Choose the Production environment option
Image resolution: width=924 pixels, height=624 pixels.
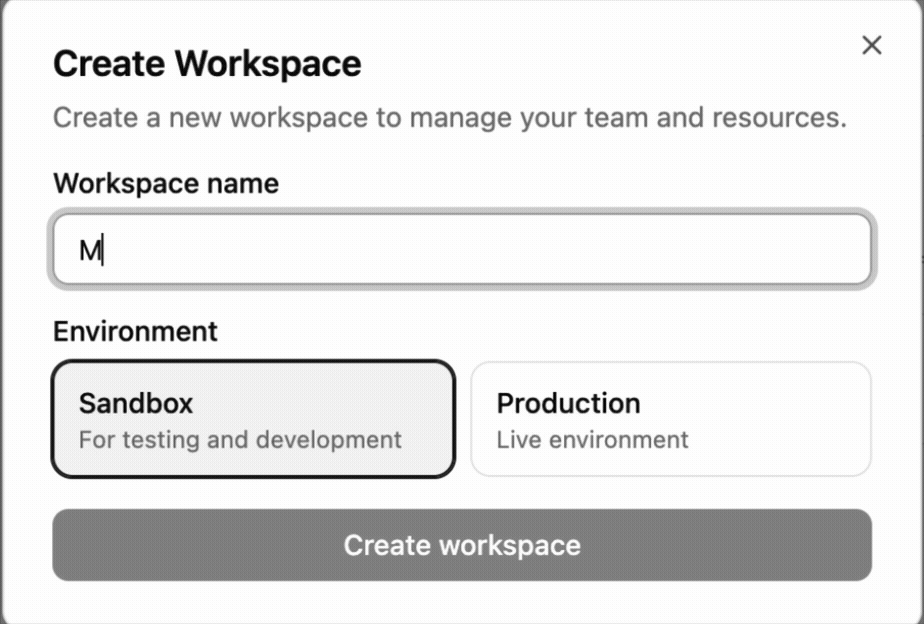pyautogui.click(x=671, y=419)
